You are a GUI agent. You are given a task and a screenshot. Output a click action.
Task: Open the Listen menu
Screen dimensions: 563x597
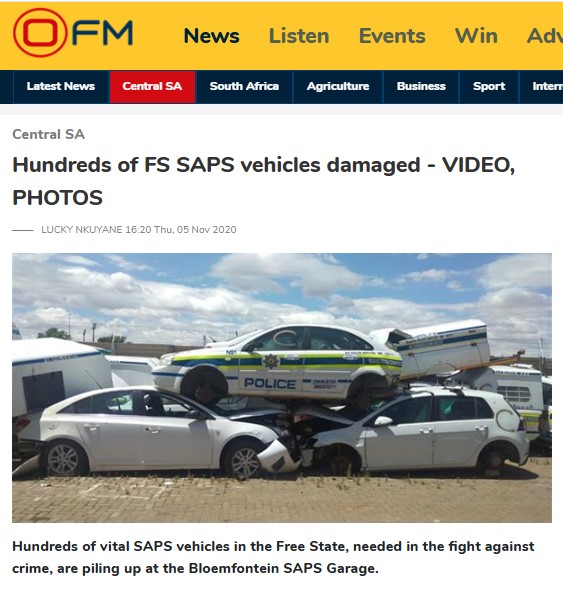(299, 36)
